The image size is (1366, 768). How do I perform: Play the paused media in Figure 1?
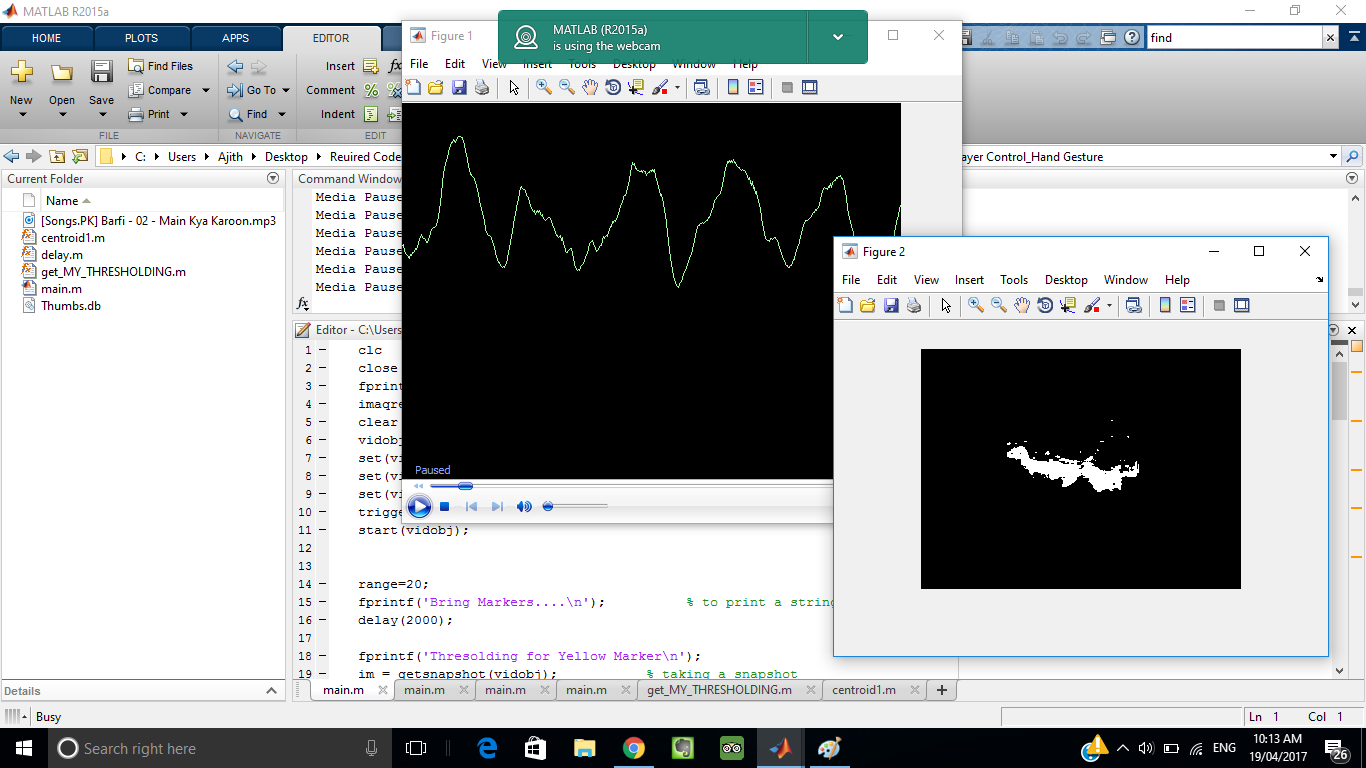(x=419, y=507)
